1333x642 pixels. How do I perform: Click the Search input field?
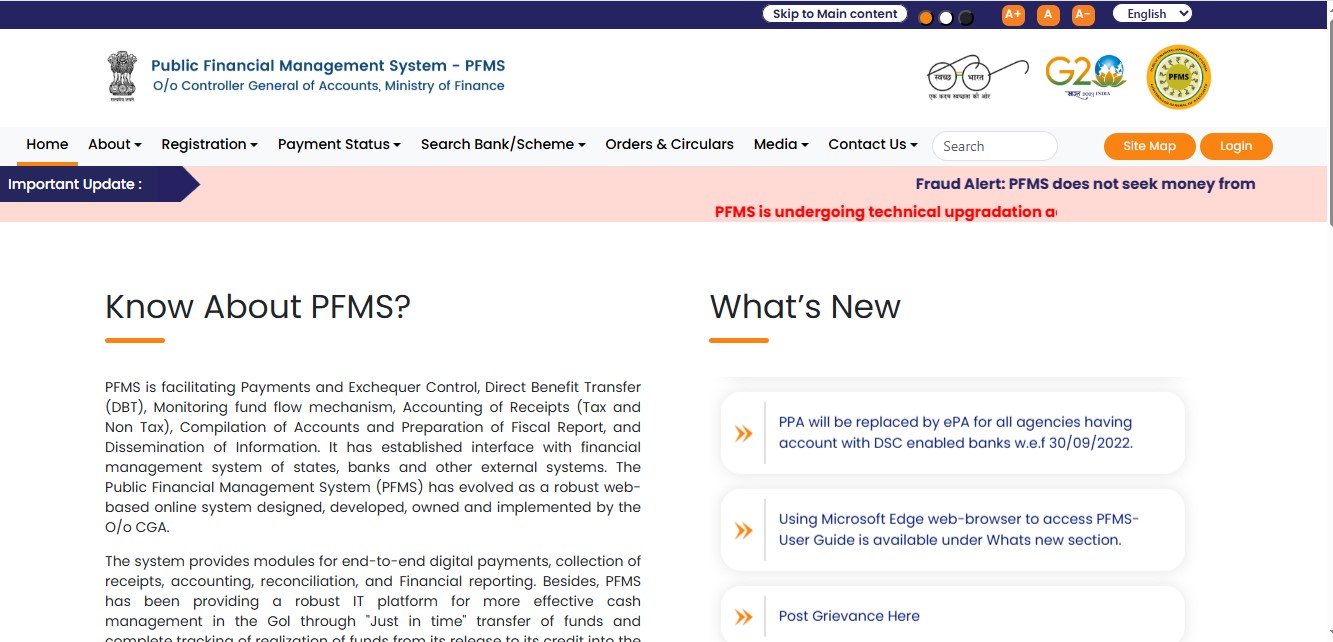[x=995, y=146]
